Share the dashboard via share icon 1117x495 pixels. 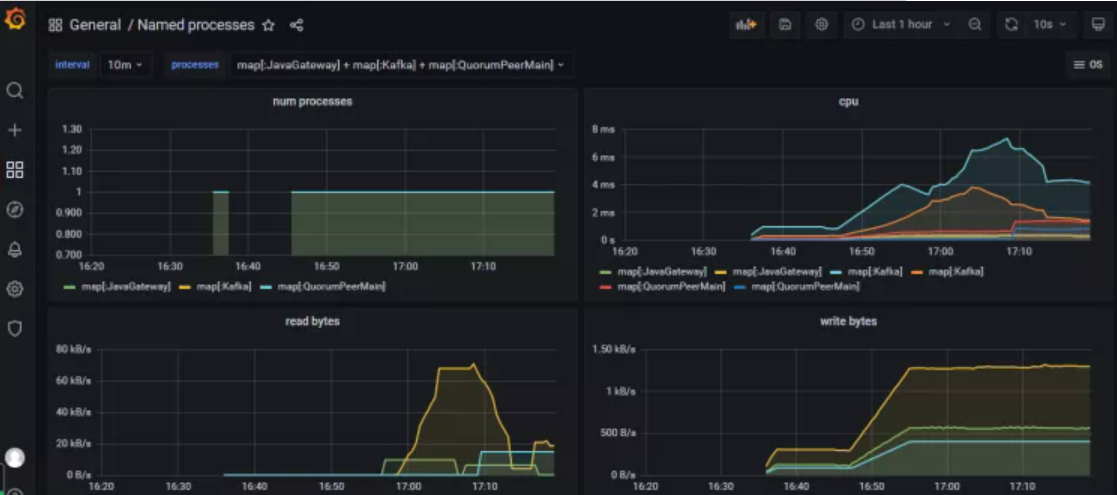[297, 25]
